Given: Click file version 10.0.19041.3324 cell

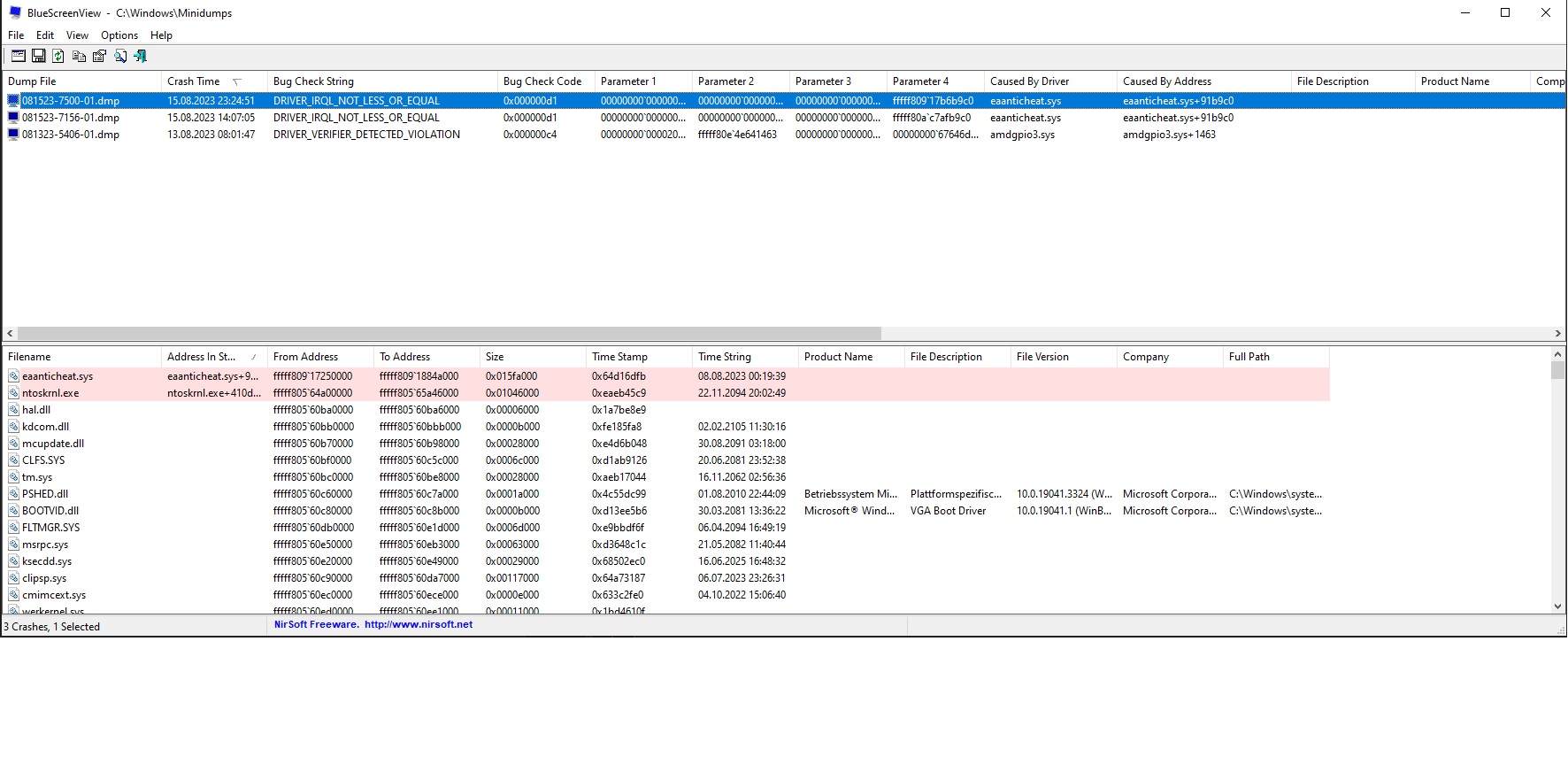Looking at the screenshot, I should pos(1065,494).
